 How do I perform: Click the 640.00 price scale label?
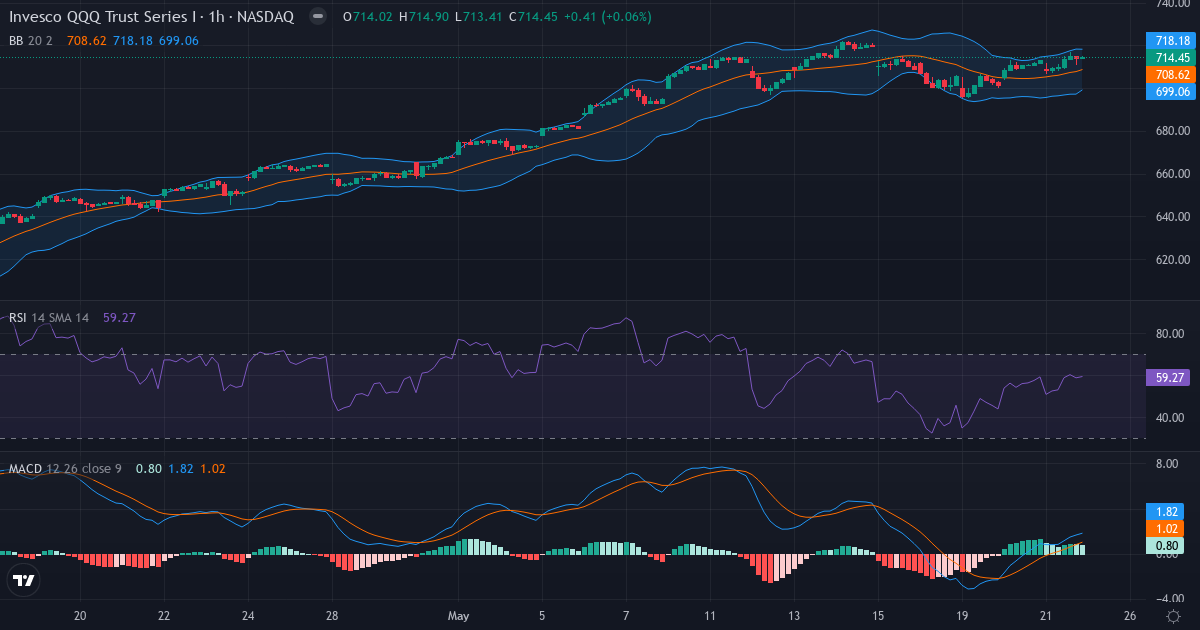(1172, 217)
